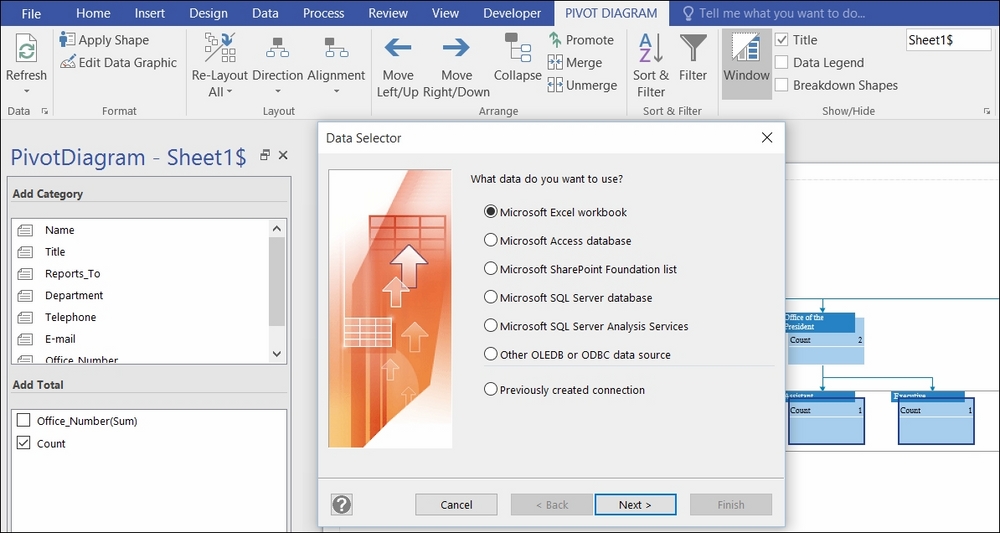Close the Data Selector dialog
Viewport: 1000px width, 533px height.
click(x=767, y=138)
